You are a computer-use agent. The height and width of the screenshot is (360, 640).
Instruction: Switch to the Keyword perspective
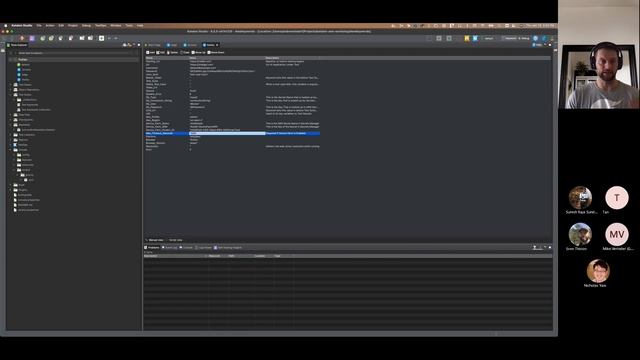tap(509, 38)
